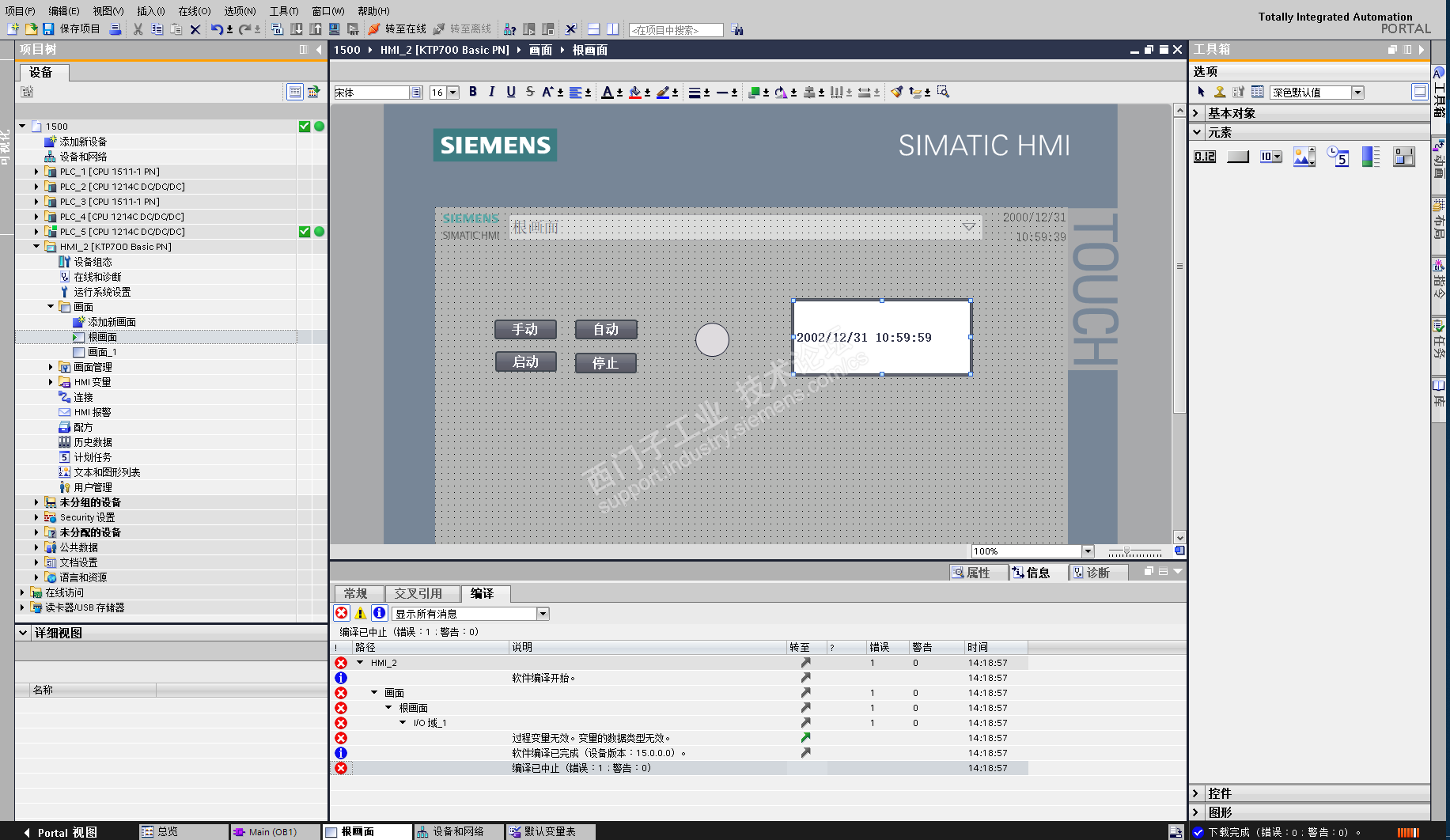Screen dimensions: 1450x840
Task: Select the button element in toolbox
Action: (1238, 157)
